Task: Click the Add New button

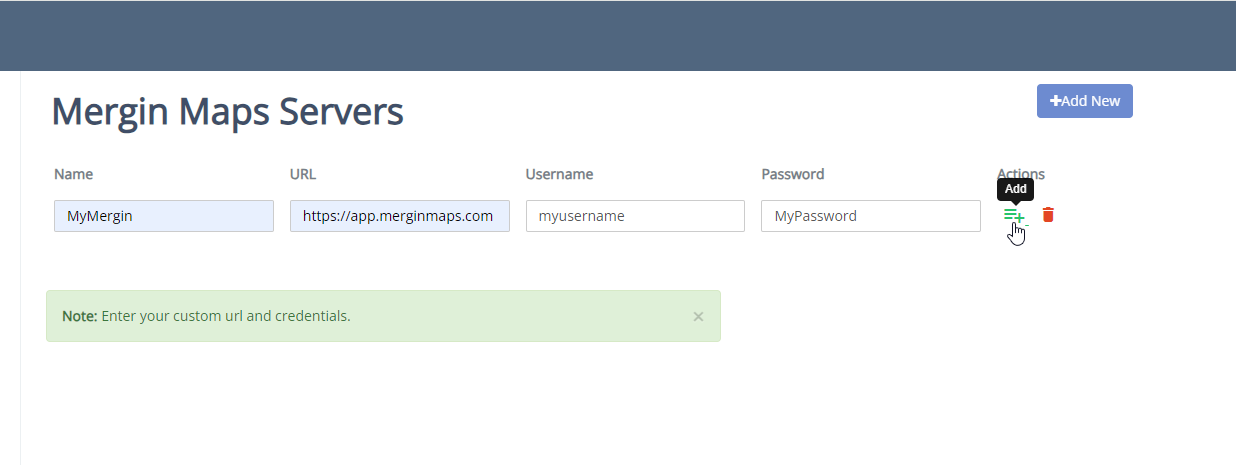Action: [x=1084, y=101]
